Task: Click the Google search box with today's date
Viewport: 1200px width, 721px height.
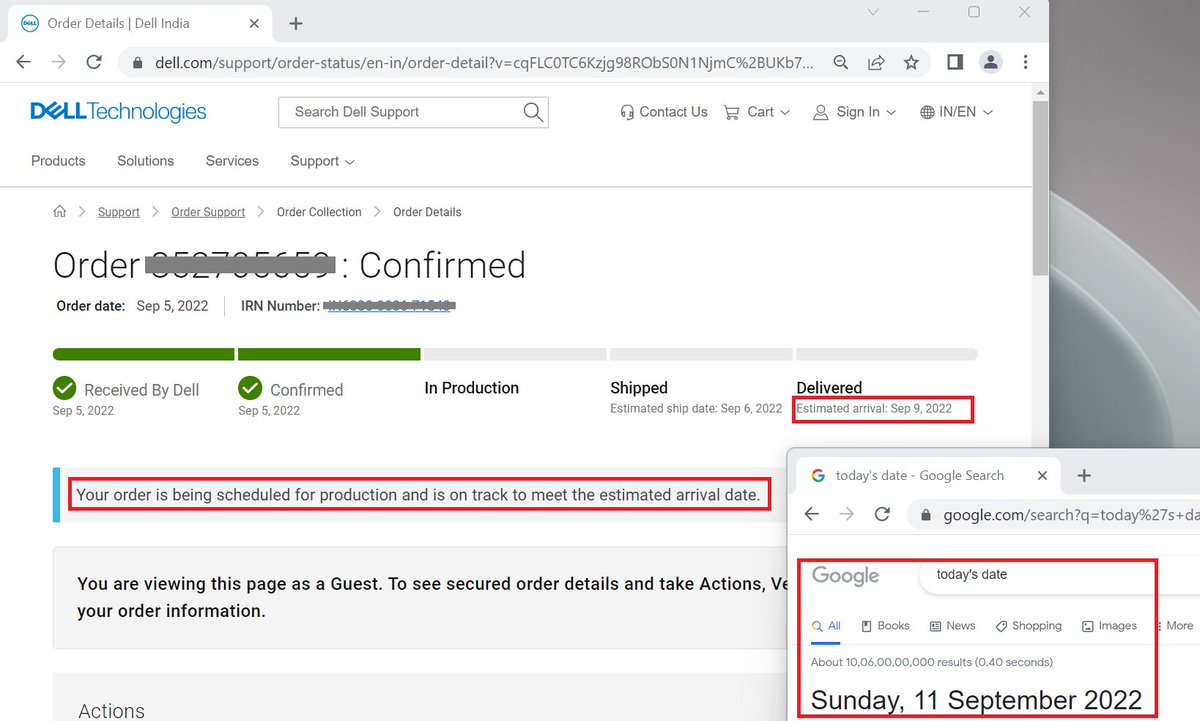Action: (x=1060, y=575)
